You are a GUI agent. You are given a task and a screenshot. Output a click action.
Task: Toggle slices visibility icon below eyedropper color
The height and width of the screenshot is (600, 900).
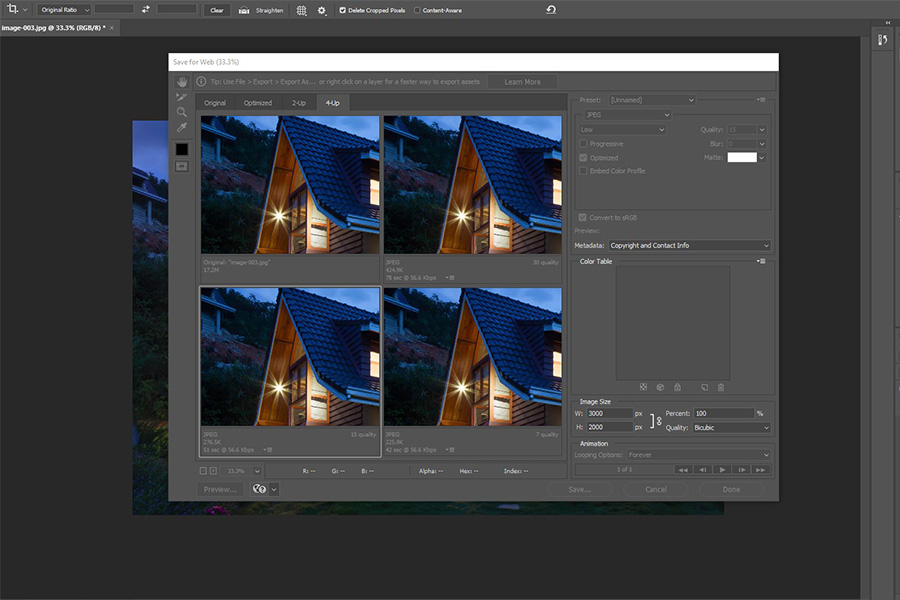(x=182, y=167)
